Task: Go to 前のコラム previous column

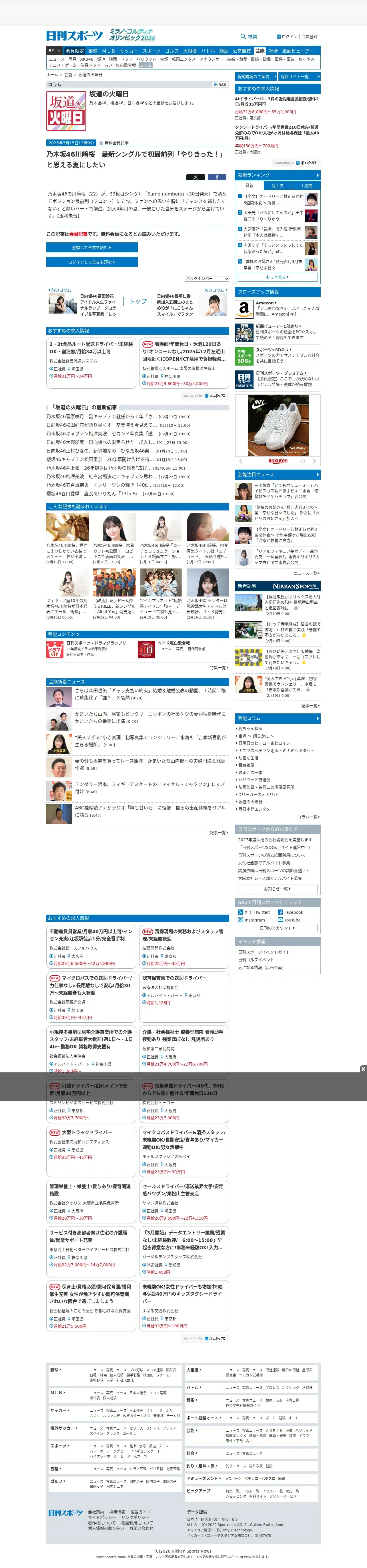Action: click(60, 290)
